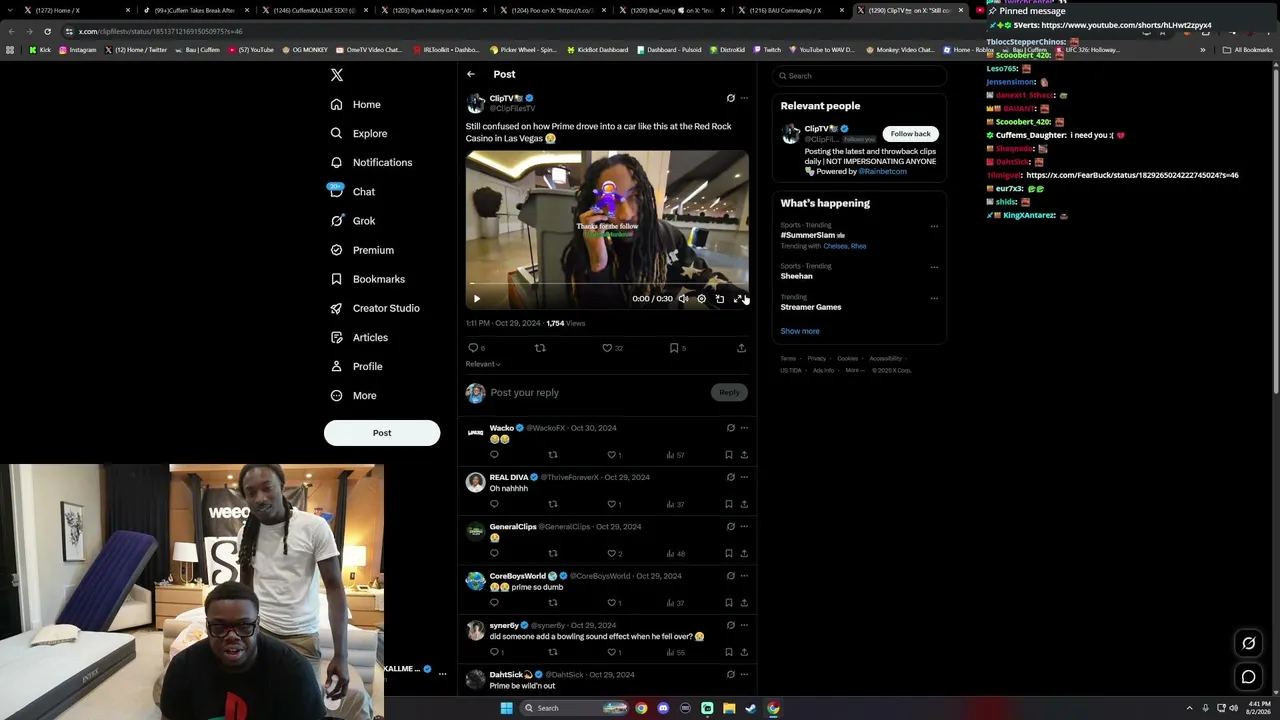
Task: Like the main post with 32 likes
Action: (607, 348)
